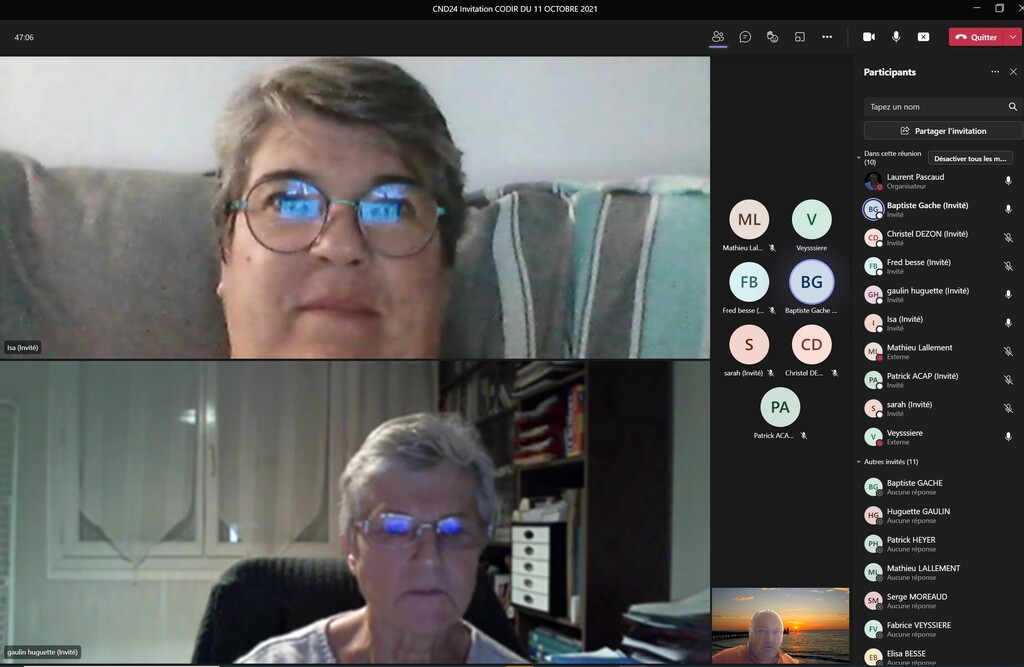This screenshot has width=1024, height=667.
Task: Click the 'Partager l'invitation' button
Action: coord(942,131)
